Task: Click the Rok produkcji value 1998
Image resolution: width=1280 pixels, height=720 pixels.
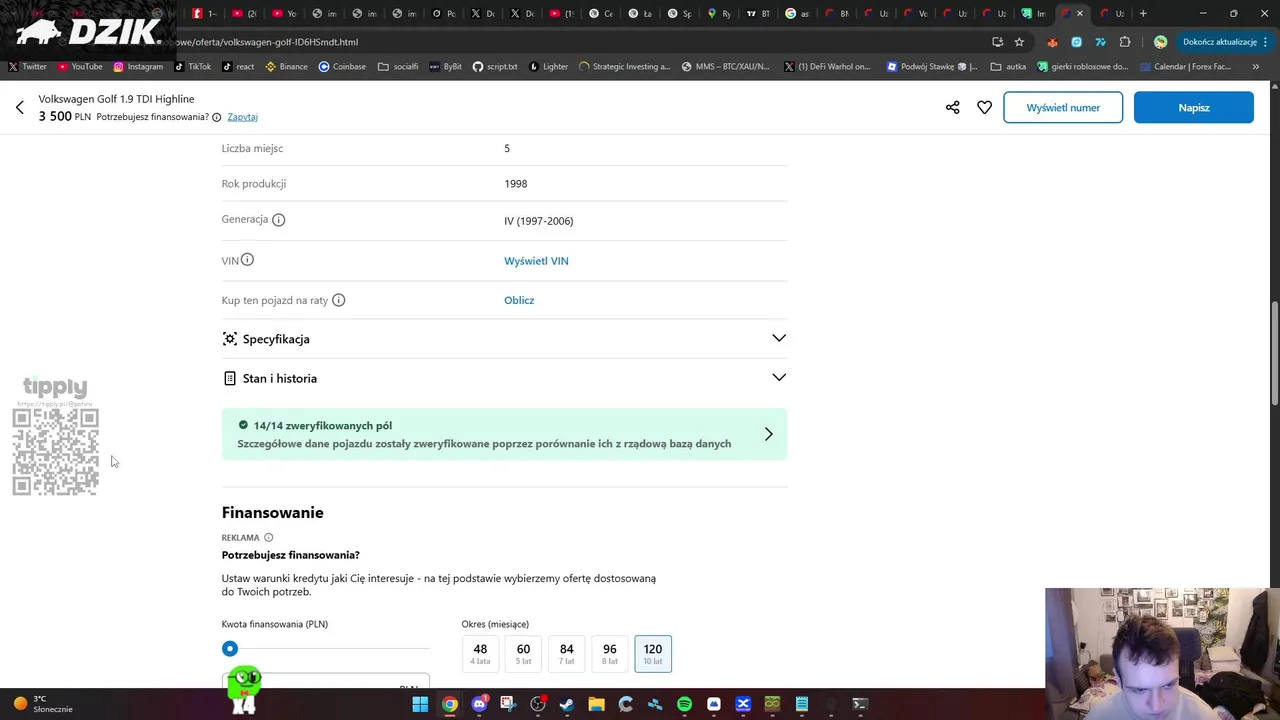Action: pos(515,184)
